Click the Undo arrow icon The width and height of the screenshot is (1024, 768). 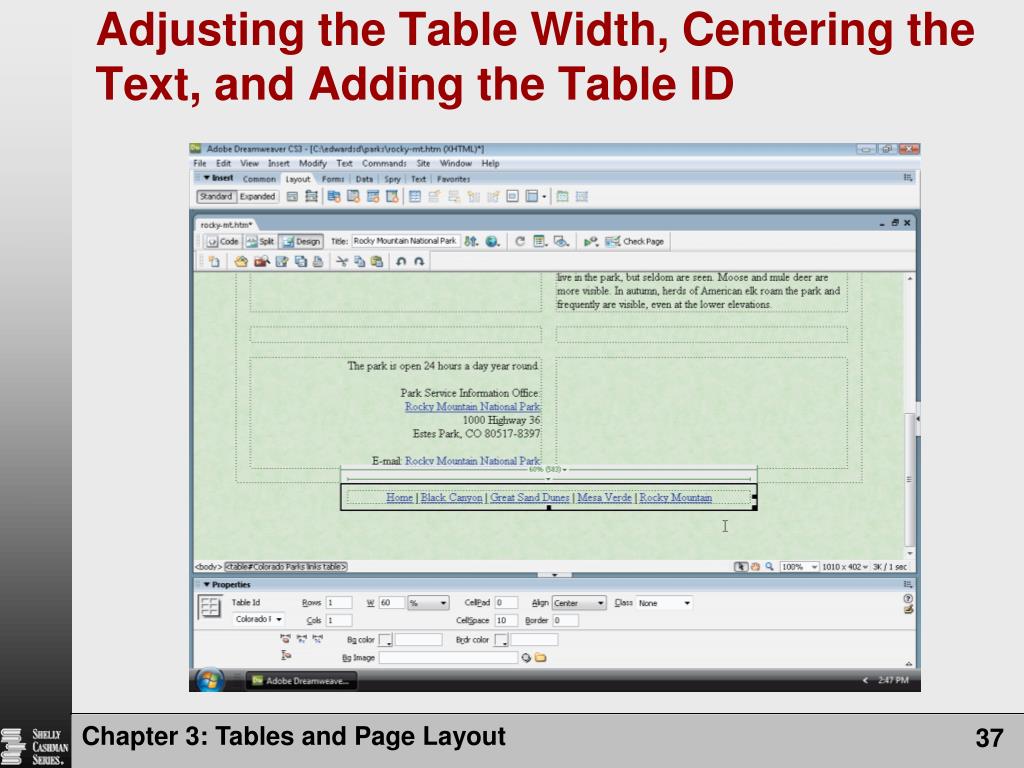point(401,261)
